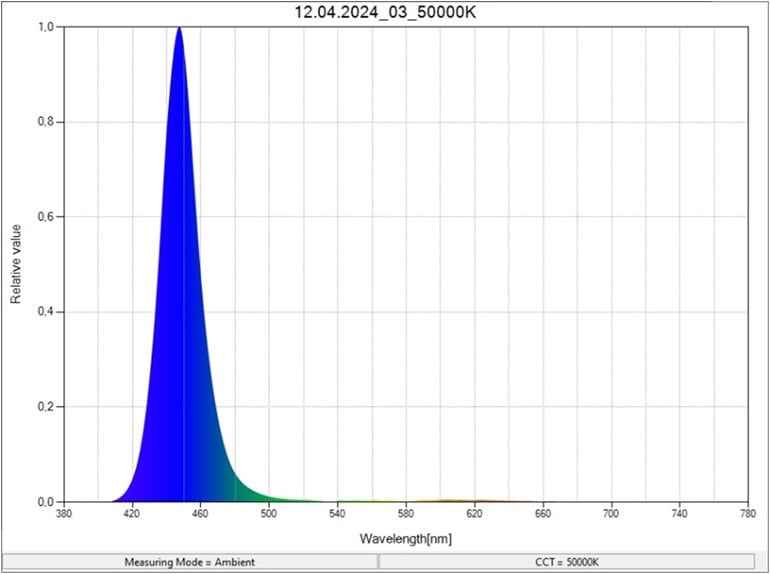Viewport: 770px width, 574px height.
Task: Click the chart title 12.04.2024_03_50000K
Action: (385, 12)
